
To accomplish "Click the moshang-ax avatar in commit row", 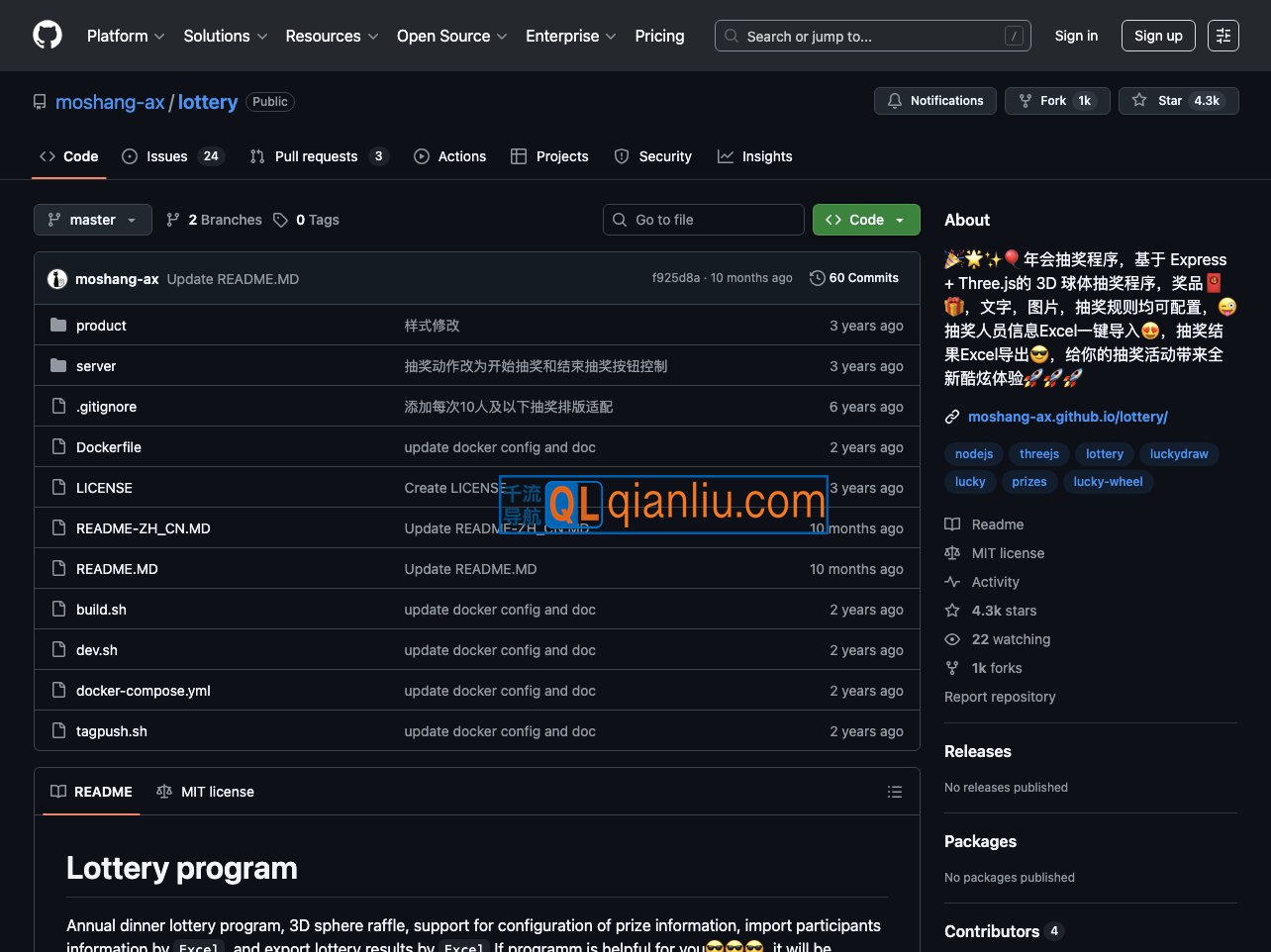I will (x=57, y=279).
